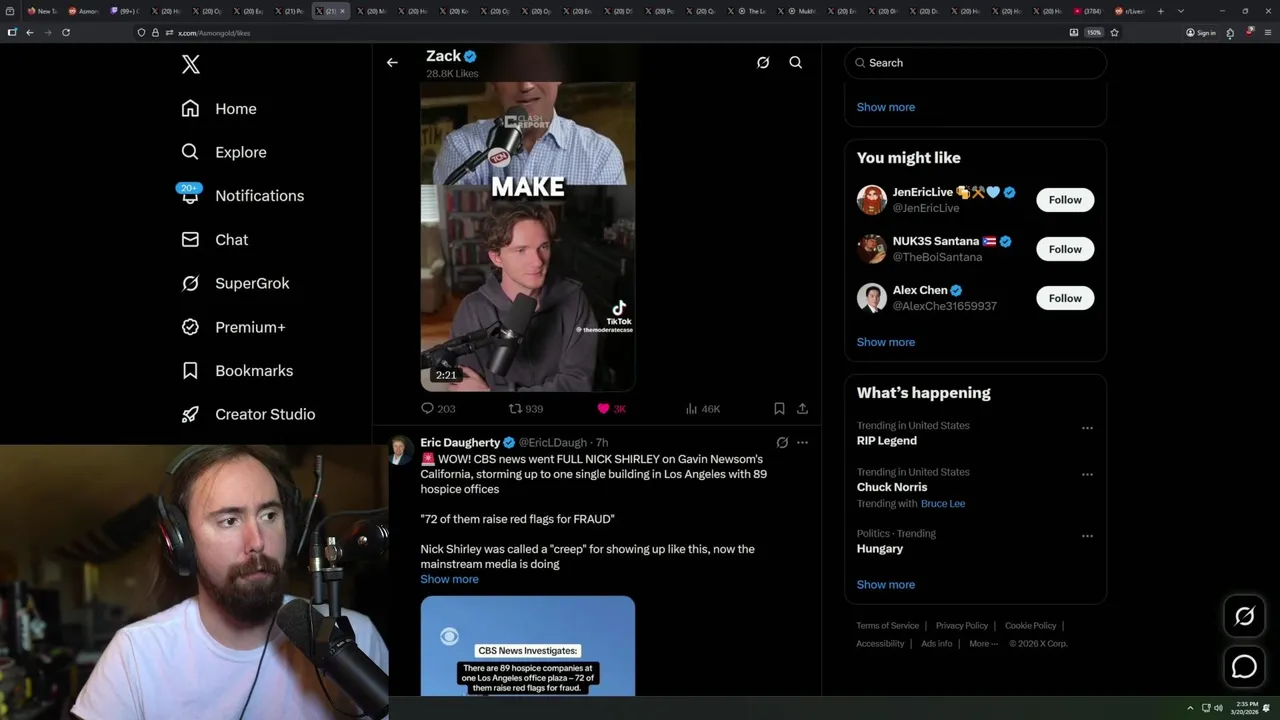Open more options for Hungary trend

point(1087,536)
